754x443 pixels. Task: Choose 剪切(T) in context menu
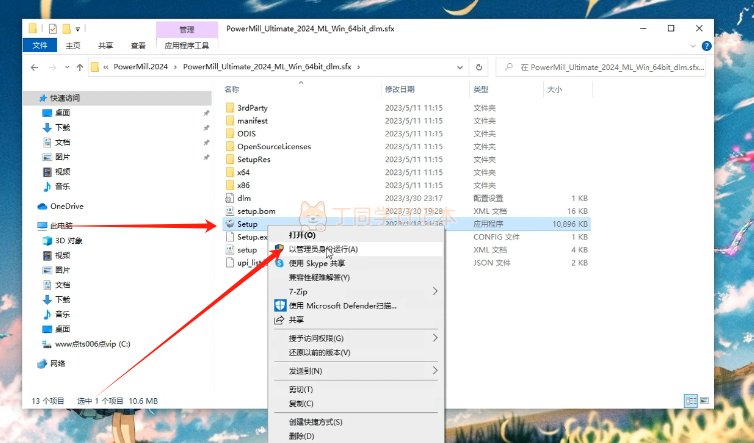[x=301, y=390]
